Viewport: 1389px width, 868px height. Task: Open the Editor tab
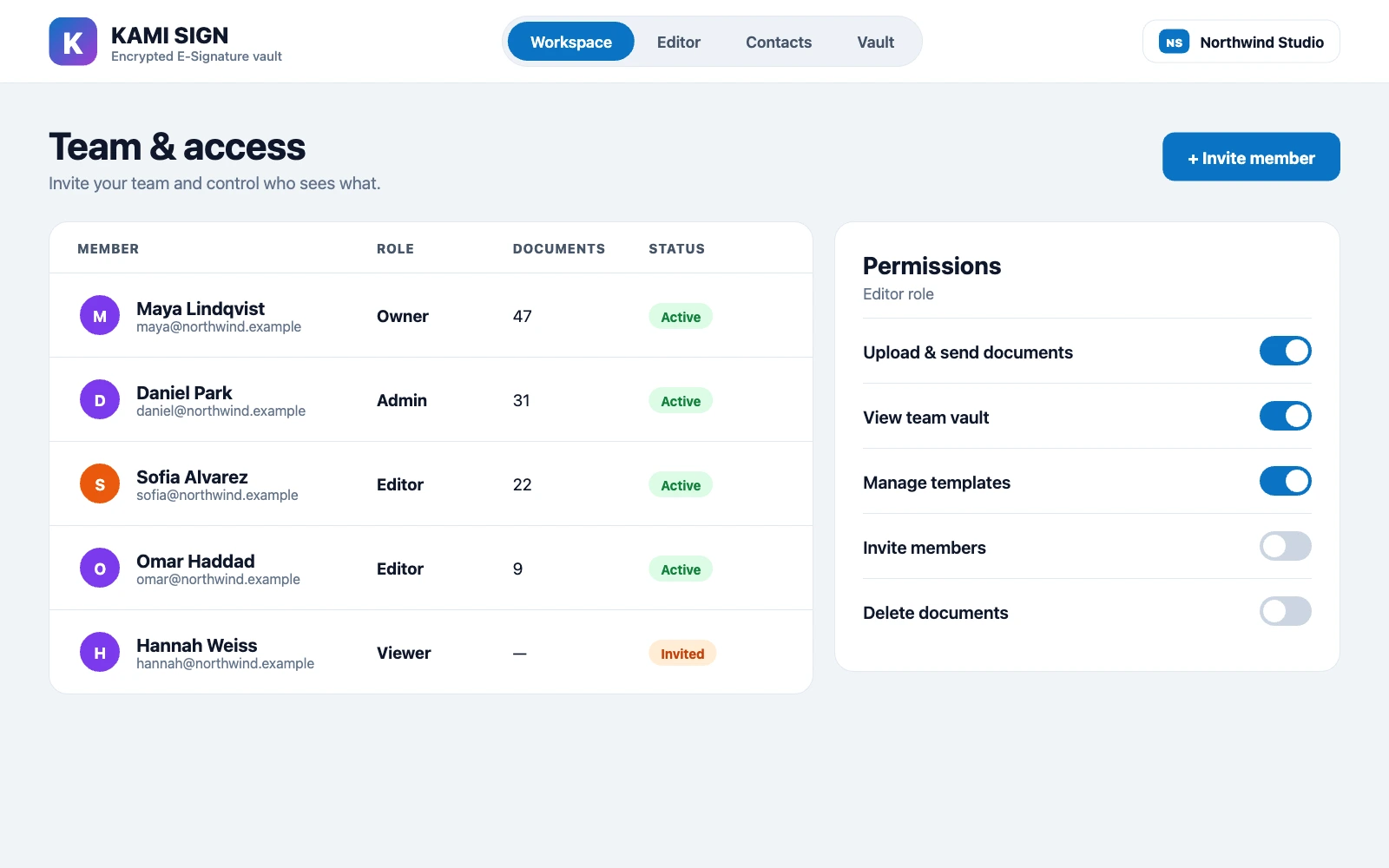click(x=679, y=42)
